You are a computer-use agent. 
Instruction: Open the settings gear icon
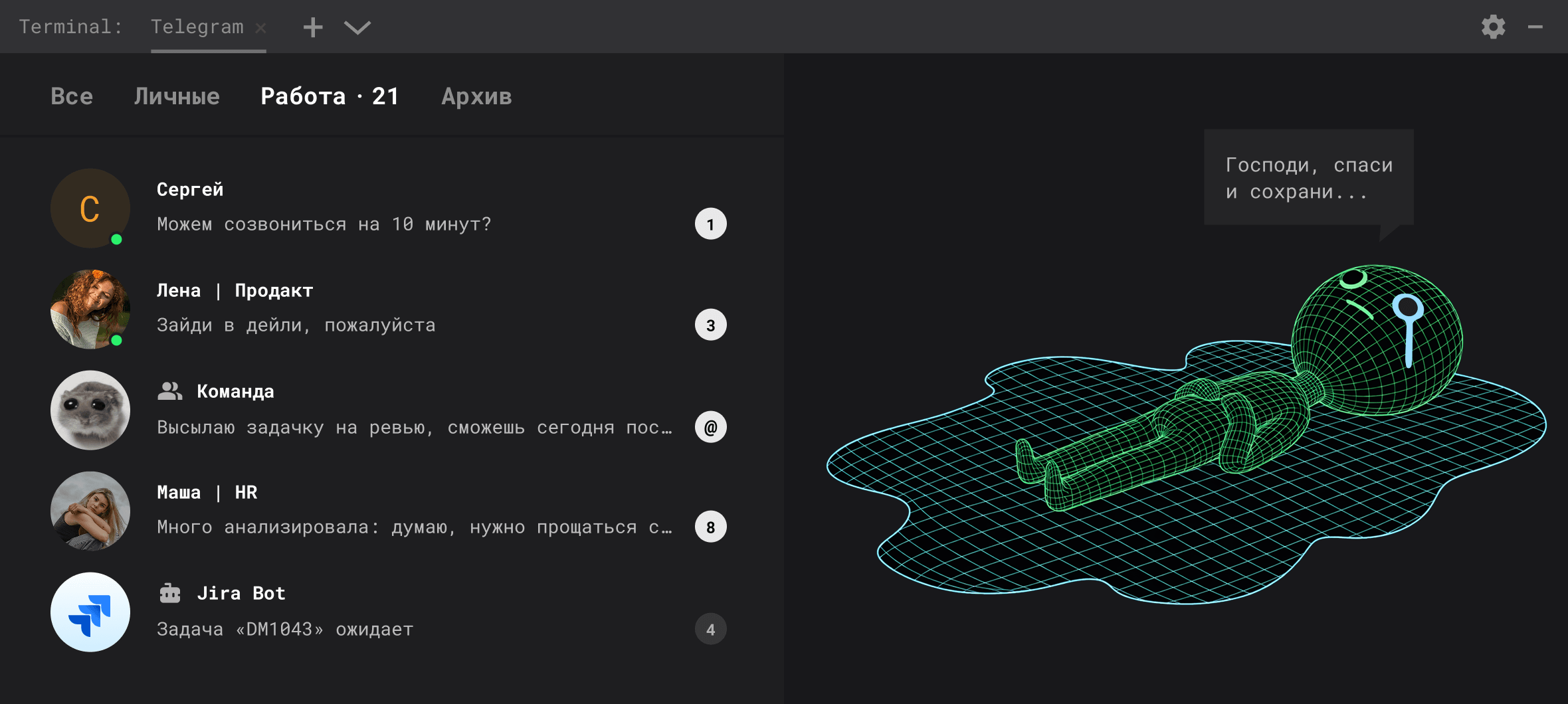[1493, 27]
